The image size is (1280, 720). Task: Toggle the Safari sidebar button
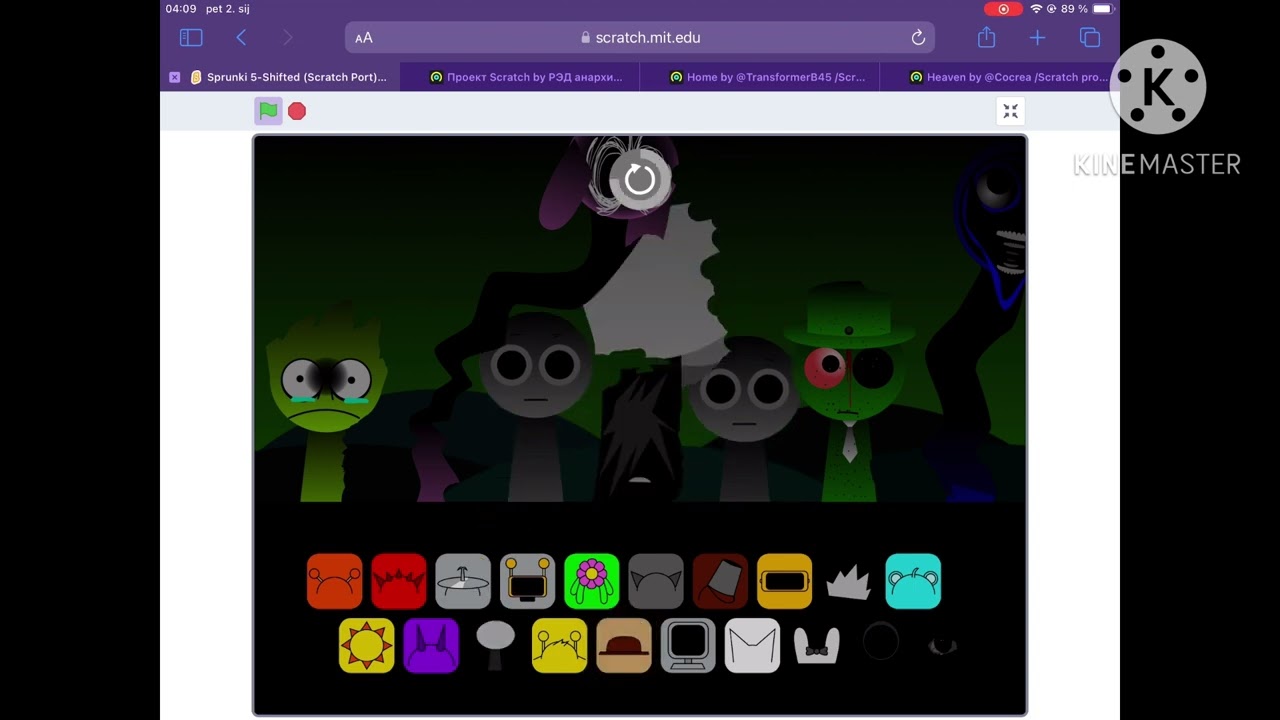tap(191, 38)
